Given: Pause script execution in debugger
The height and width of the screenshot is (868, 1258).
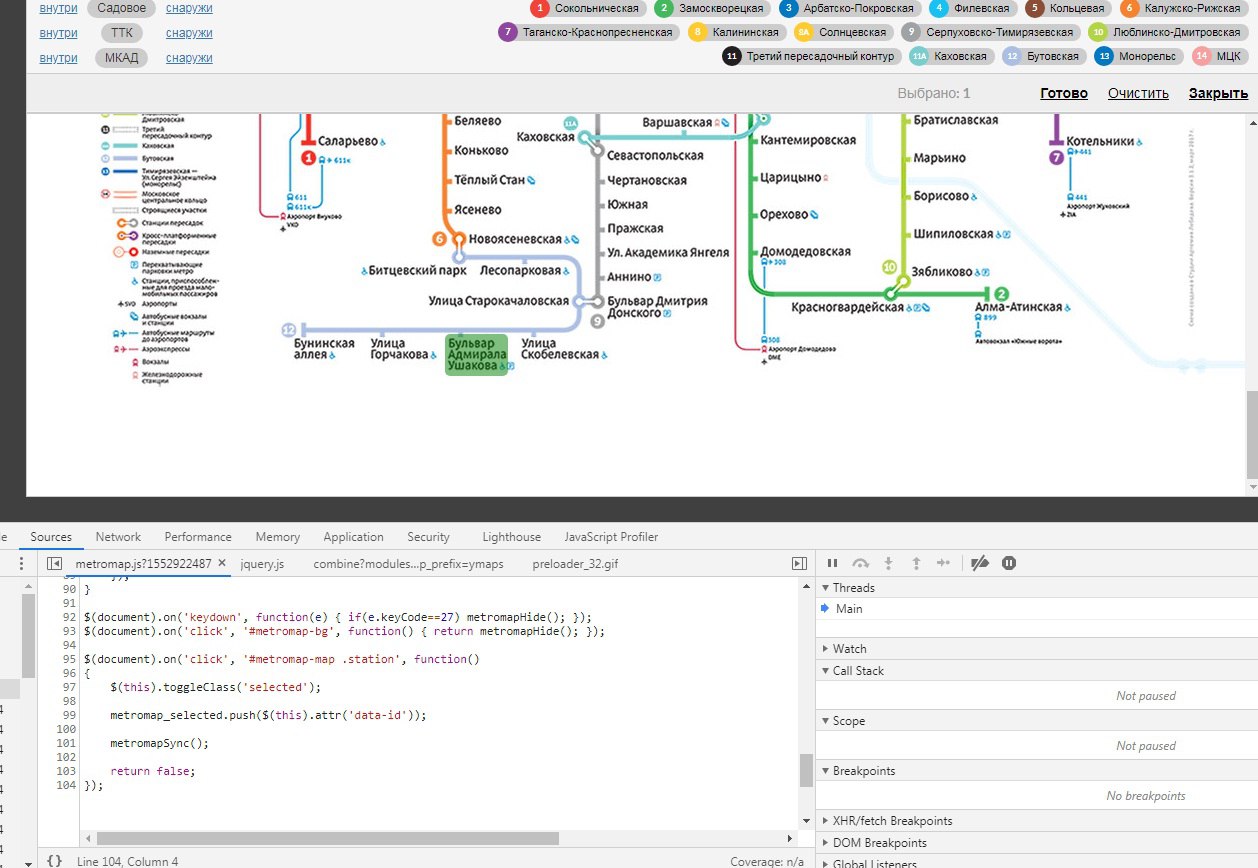Looking at the screenshot, I should click(832, 564).
